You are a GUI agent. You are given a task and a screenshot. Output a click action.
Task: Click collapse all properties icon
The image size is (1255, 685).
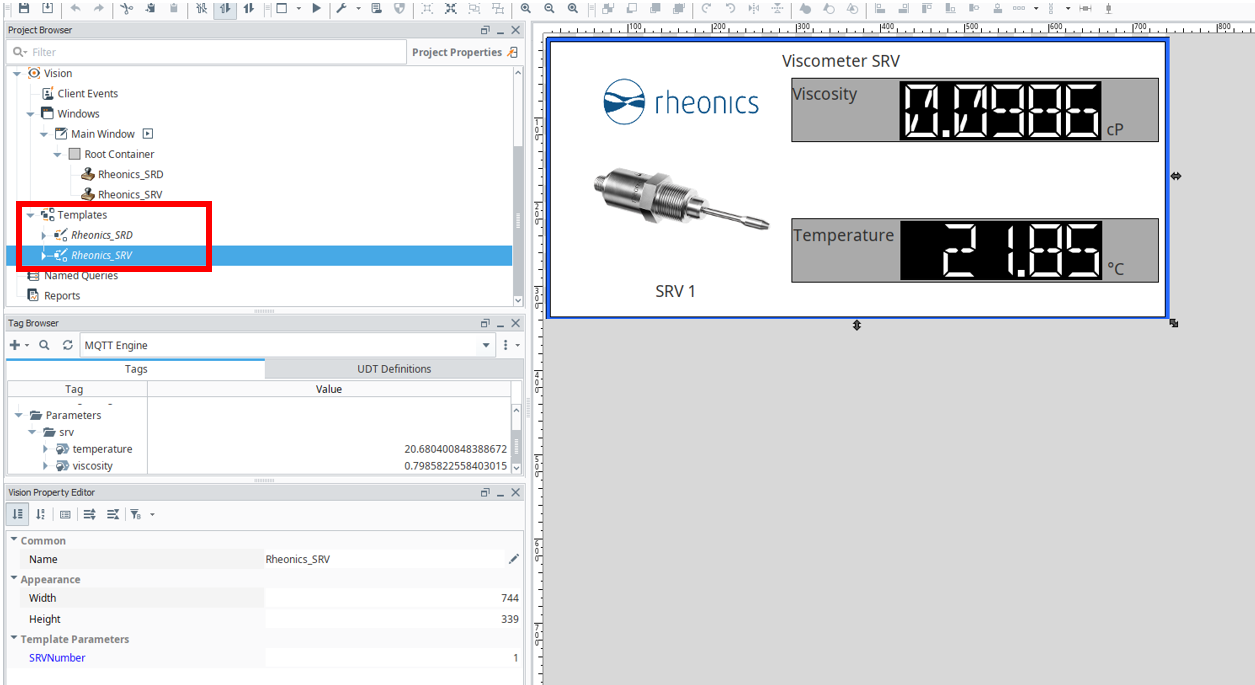[113, 514]
